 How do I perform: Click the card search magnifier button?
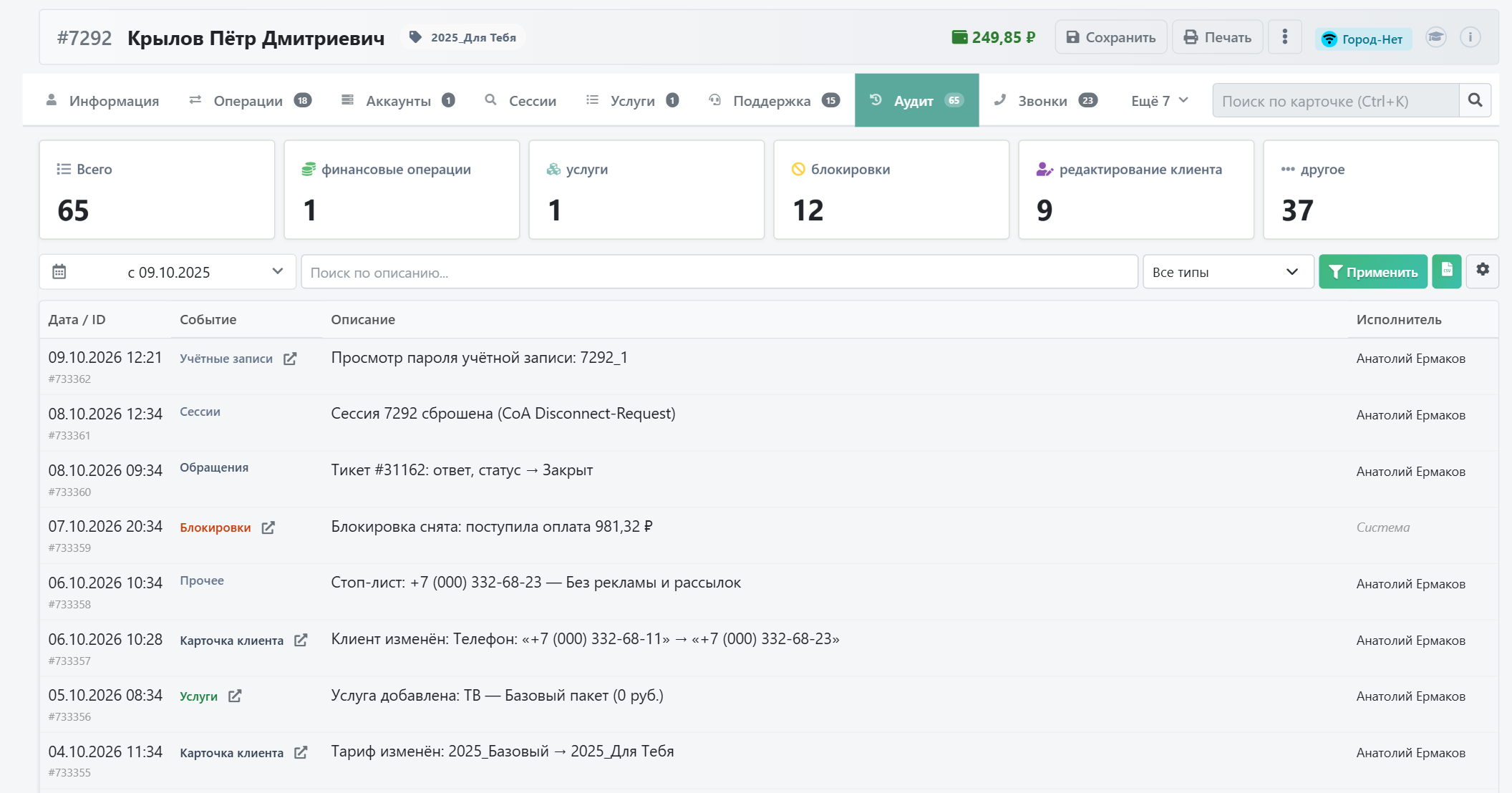click(x=1475, y=100)
